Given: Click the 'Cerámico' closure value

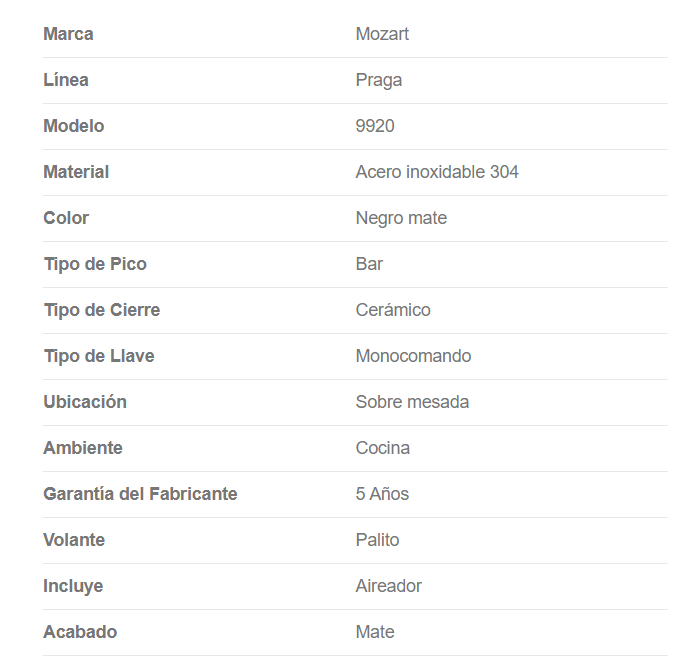Looking at the screenshot, I should pyautogui.click(x=393, y=310).
